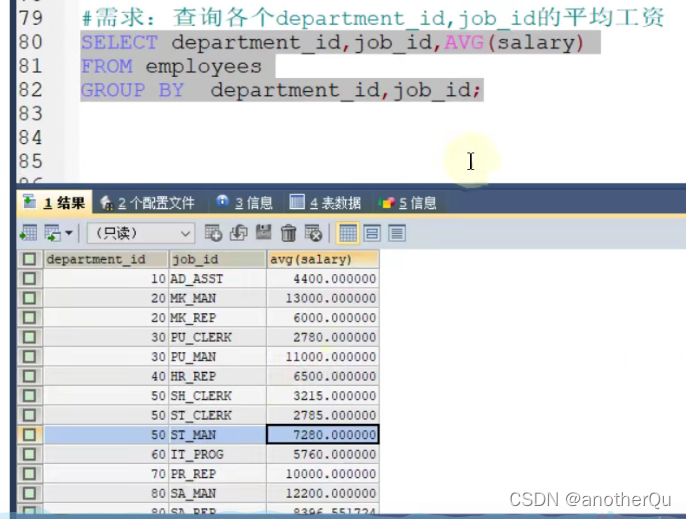
Task: Click the export result set icon
Action: click(29, 233)
